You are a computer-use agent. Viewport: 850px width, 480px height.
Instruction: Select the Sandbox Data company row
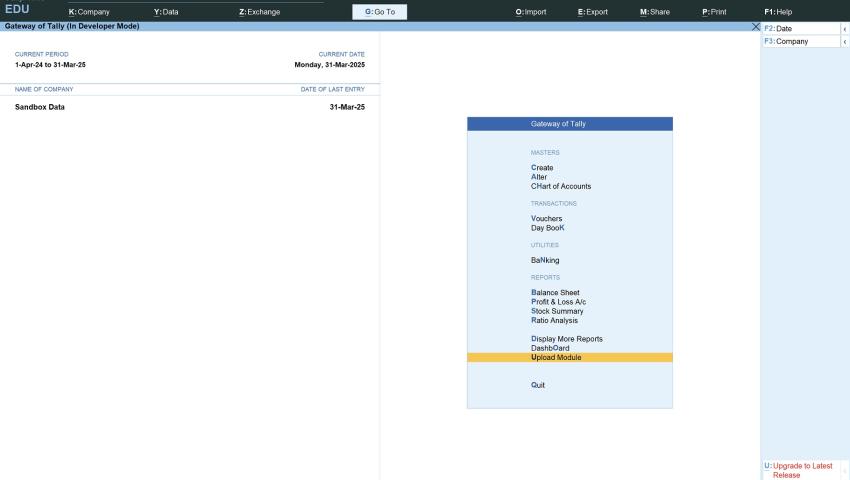(x=190, y=107)
